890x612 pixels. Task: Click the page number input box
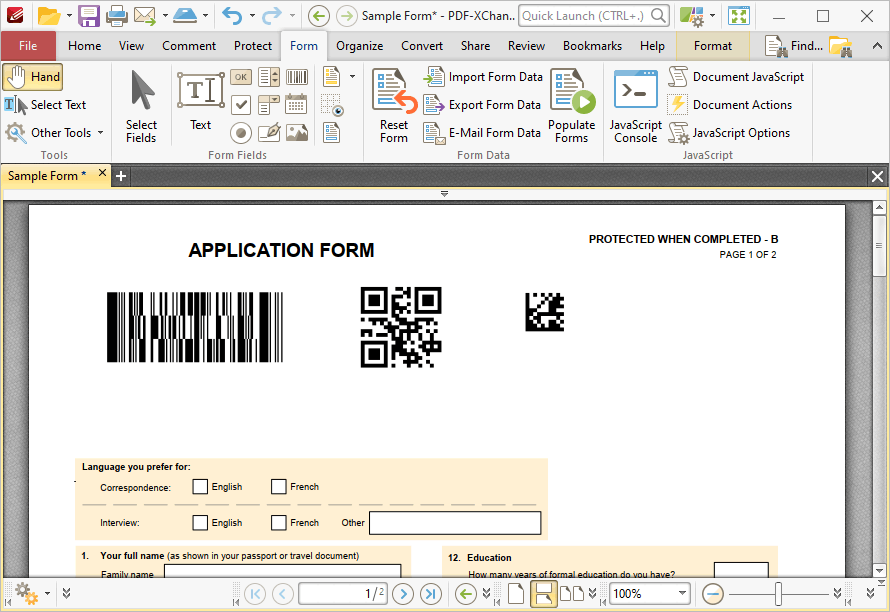click(344, 594)
